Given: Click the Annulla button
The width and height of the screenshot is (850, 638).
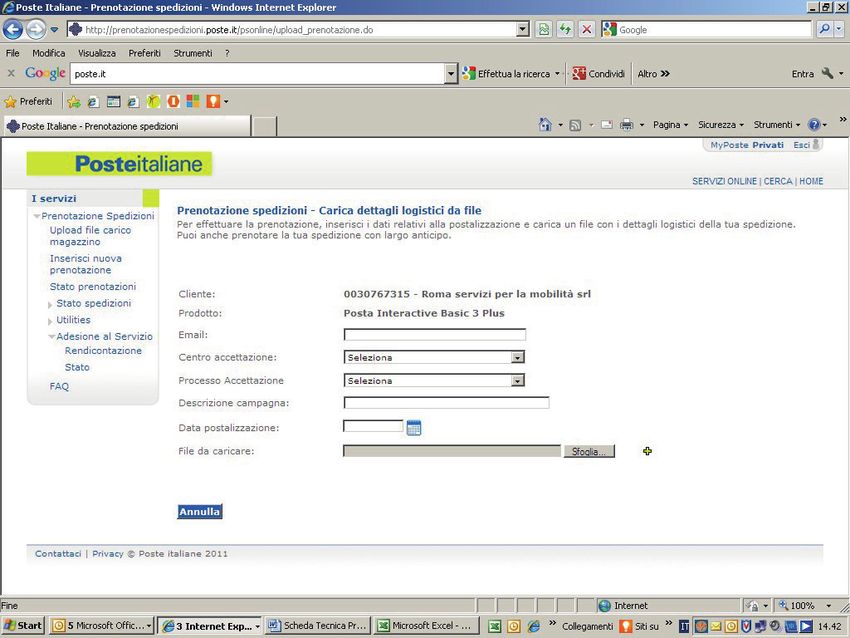Looking at the screenshot, I should coord(199,512).
